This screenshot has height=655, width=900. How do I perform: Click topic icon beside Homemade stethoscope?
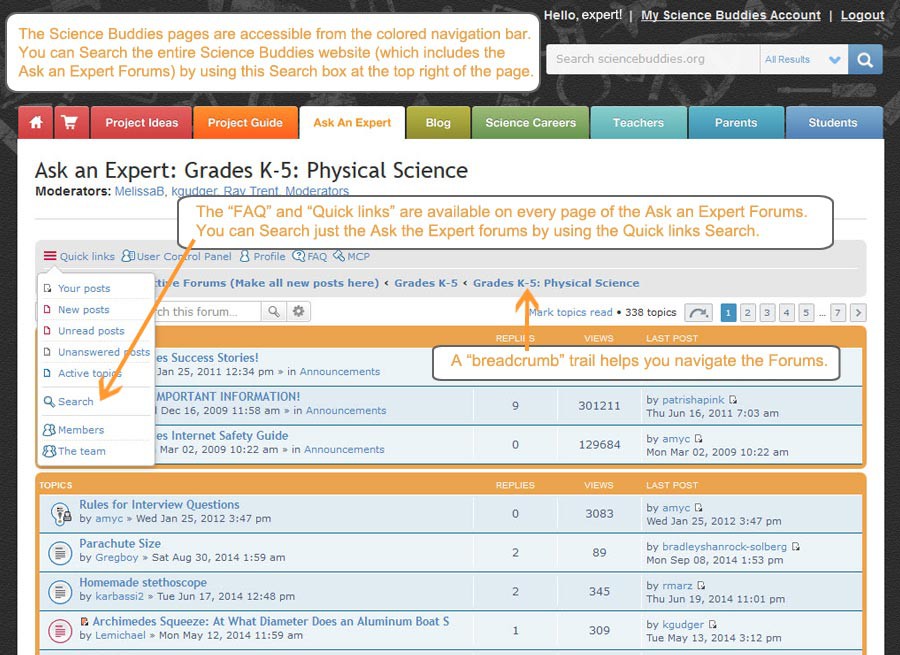60,591
